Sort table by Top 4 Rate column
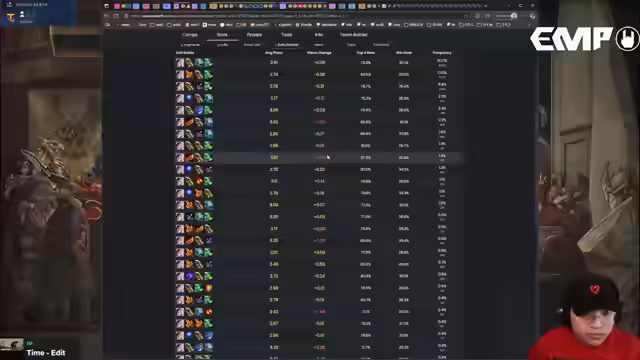The width and height of the screenshot is (640, 360). tap(366, 53)
